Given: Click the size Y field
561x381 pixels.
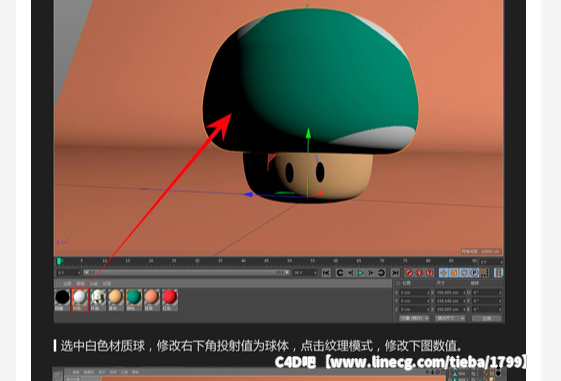Looking at the screenshot, I should tap(451, 301).
